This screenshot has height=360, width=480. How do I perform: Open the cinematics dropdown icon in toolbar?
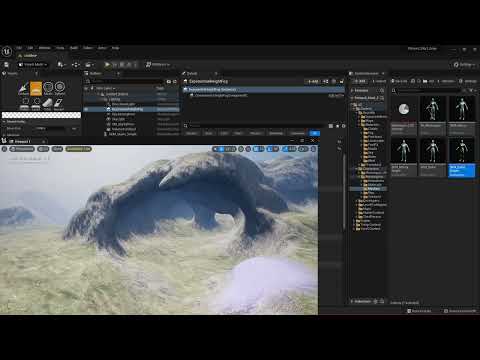pos(90,65)
